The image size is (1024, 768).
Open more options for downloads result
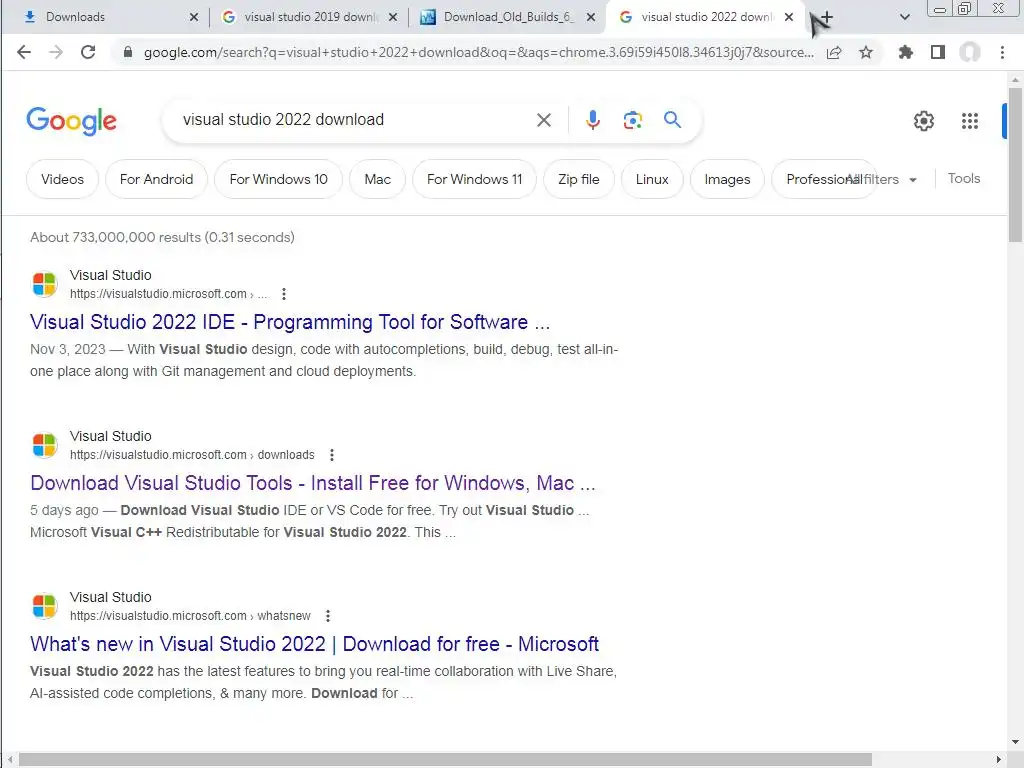click(332, 455)
